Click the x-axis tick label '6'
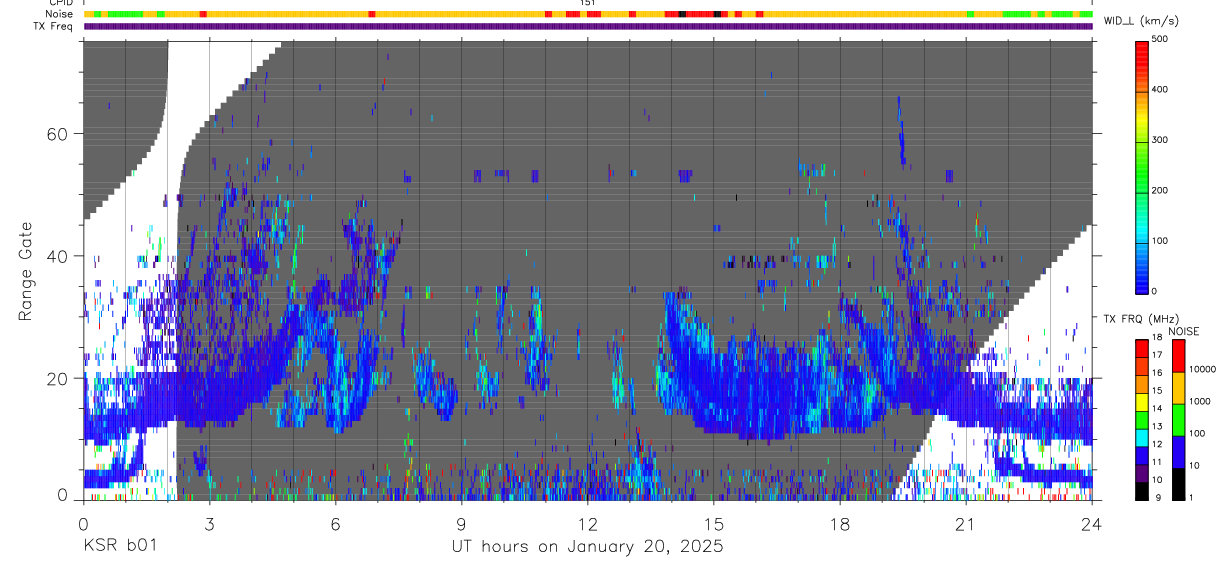The height and width of the screenshot is (567, 1228). [335, 524]
